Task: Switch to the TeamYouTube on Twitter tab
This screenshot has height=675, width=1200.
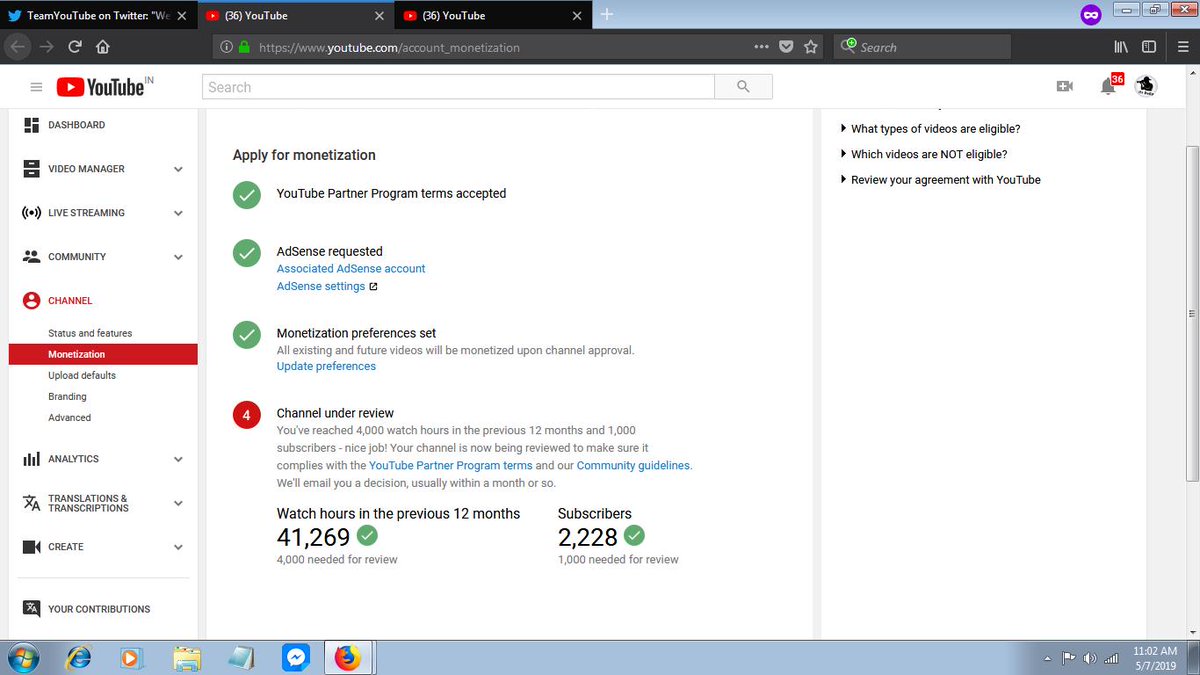Action: (96, 15)
